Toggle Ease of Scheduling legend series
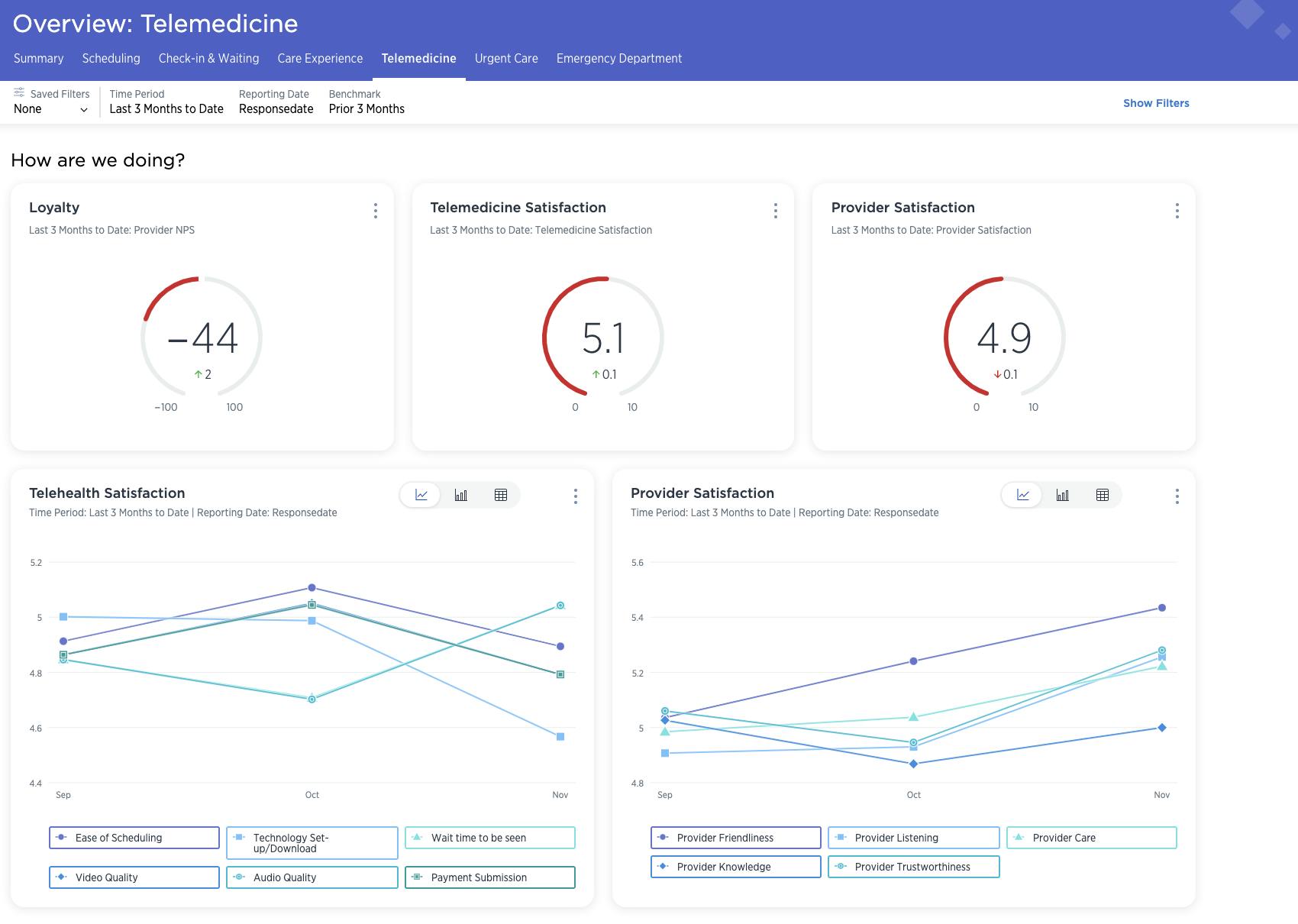Viewport: 1298px width, 924px height. click(x=134, y=838)
